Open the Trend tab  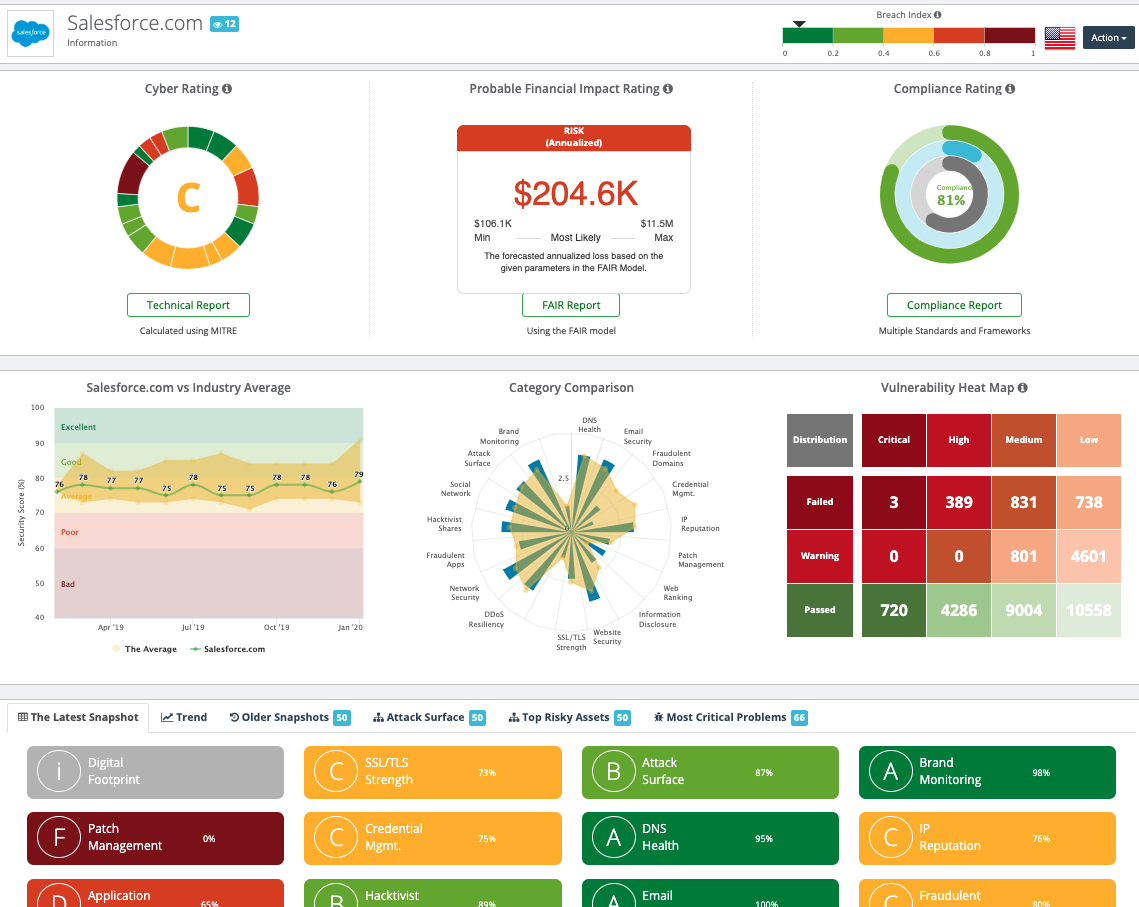pos(184,717)
